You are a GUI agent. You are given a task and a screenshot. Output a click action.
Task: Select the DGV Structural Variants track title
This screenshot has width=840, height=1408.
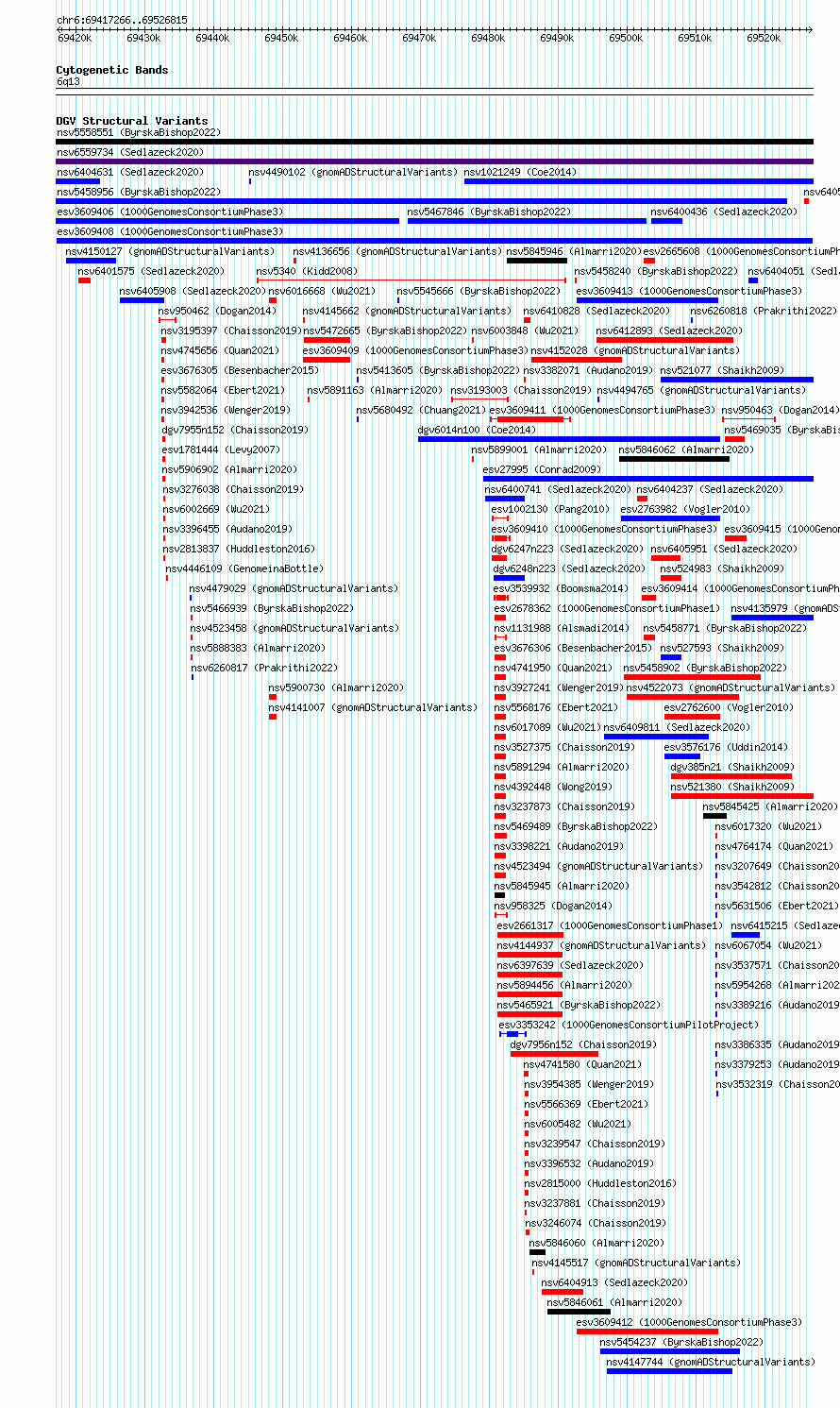click(x=132, y=121)
